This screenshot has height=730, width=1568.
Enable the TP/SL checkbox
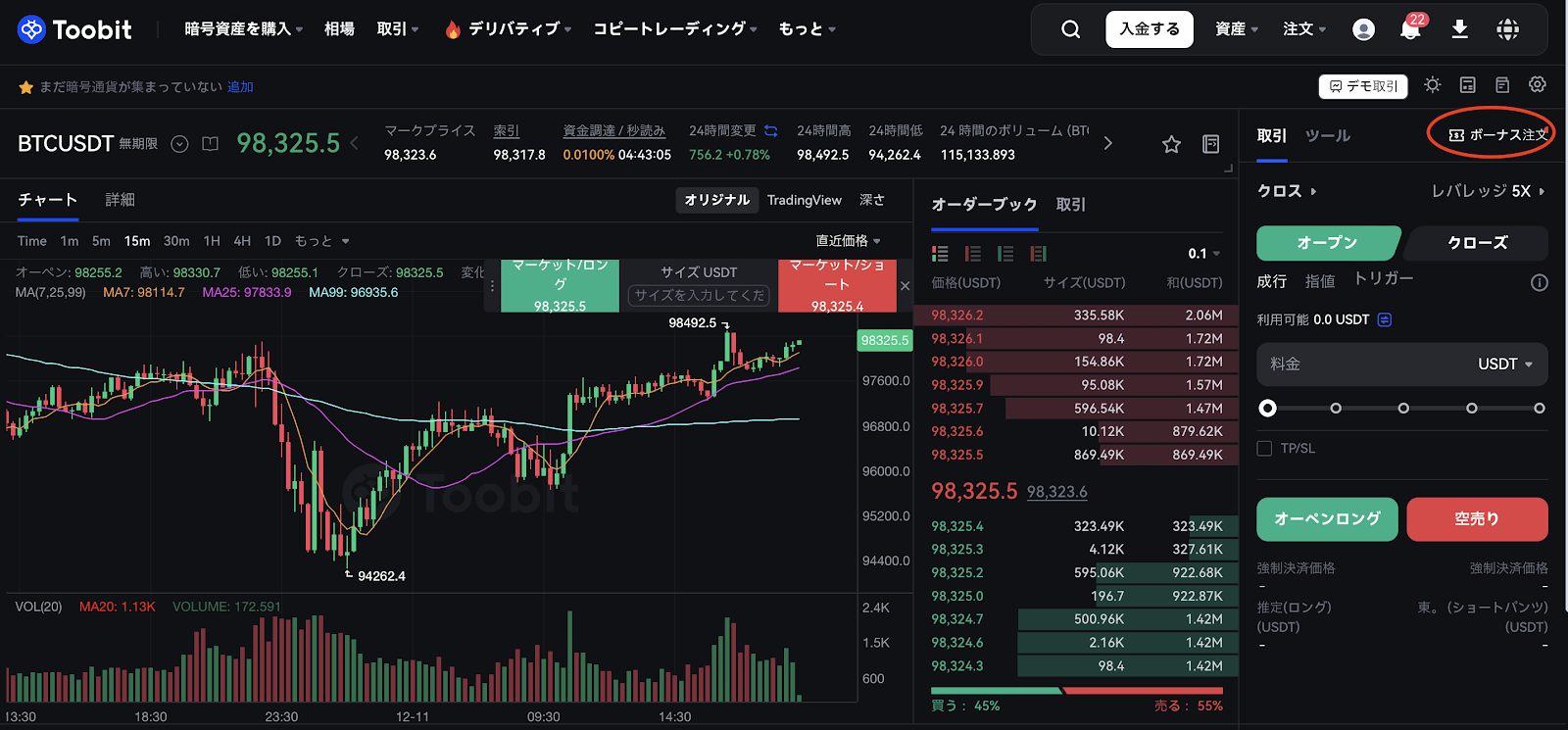point(1265,449)
